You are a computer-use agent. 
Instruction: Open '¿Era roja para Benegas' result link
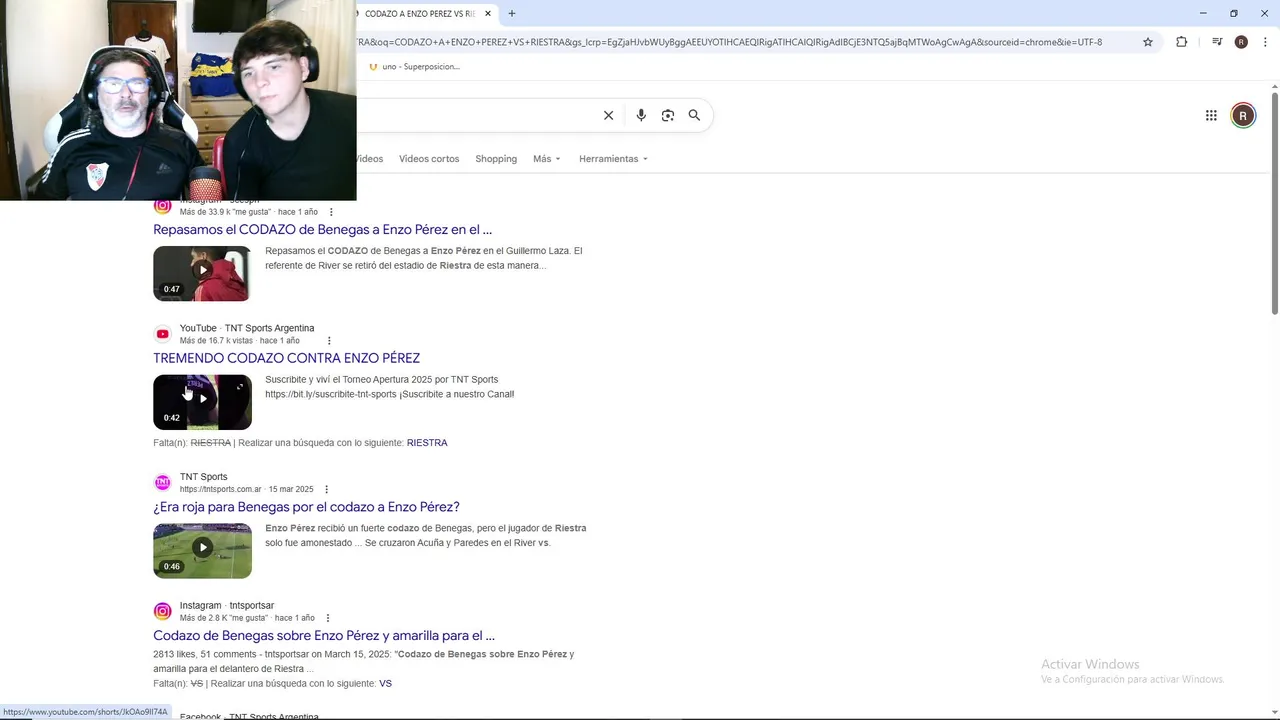coord(306,507)
